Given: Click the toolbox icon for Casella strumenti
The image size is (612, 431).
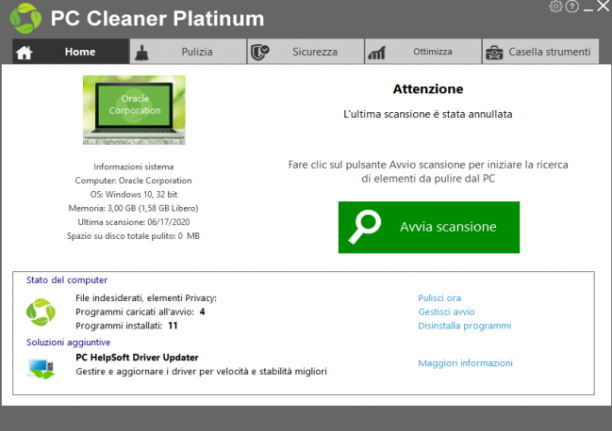Looking at the screenshot, I should (494, 53).
